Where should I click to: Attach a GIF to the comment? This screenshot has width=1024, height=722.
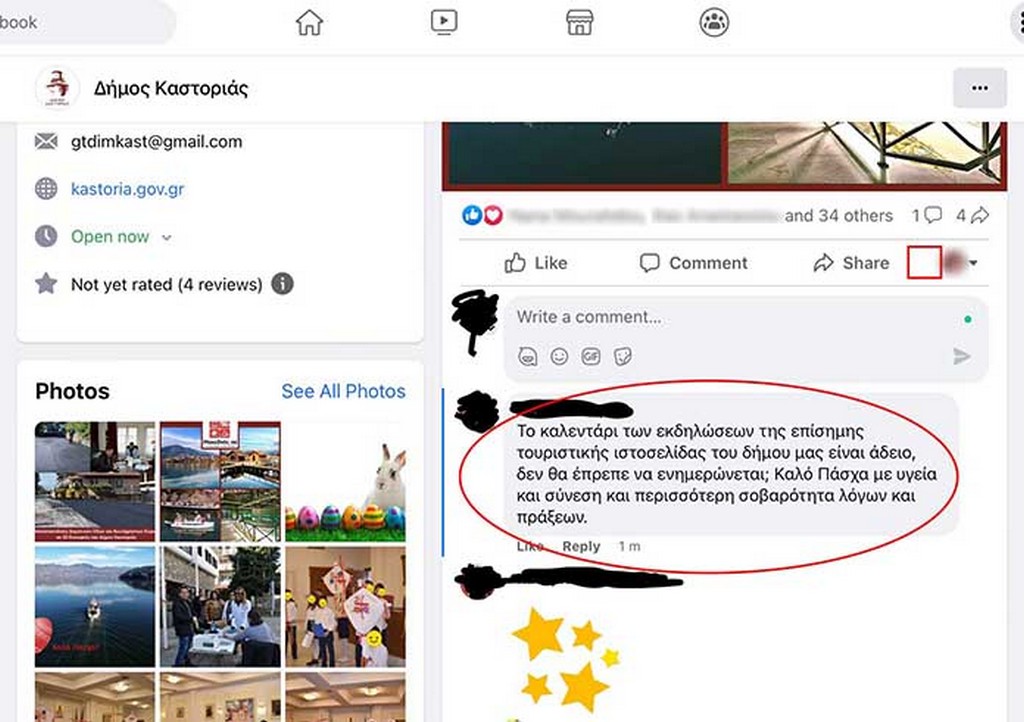pos(591,356)
